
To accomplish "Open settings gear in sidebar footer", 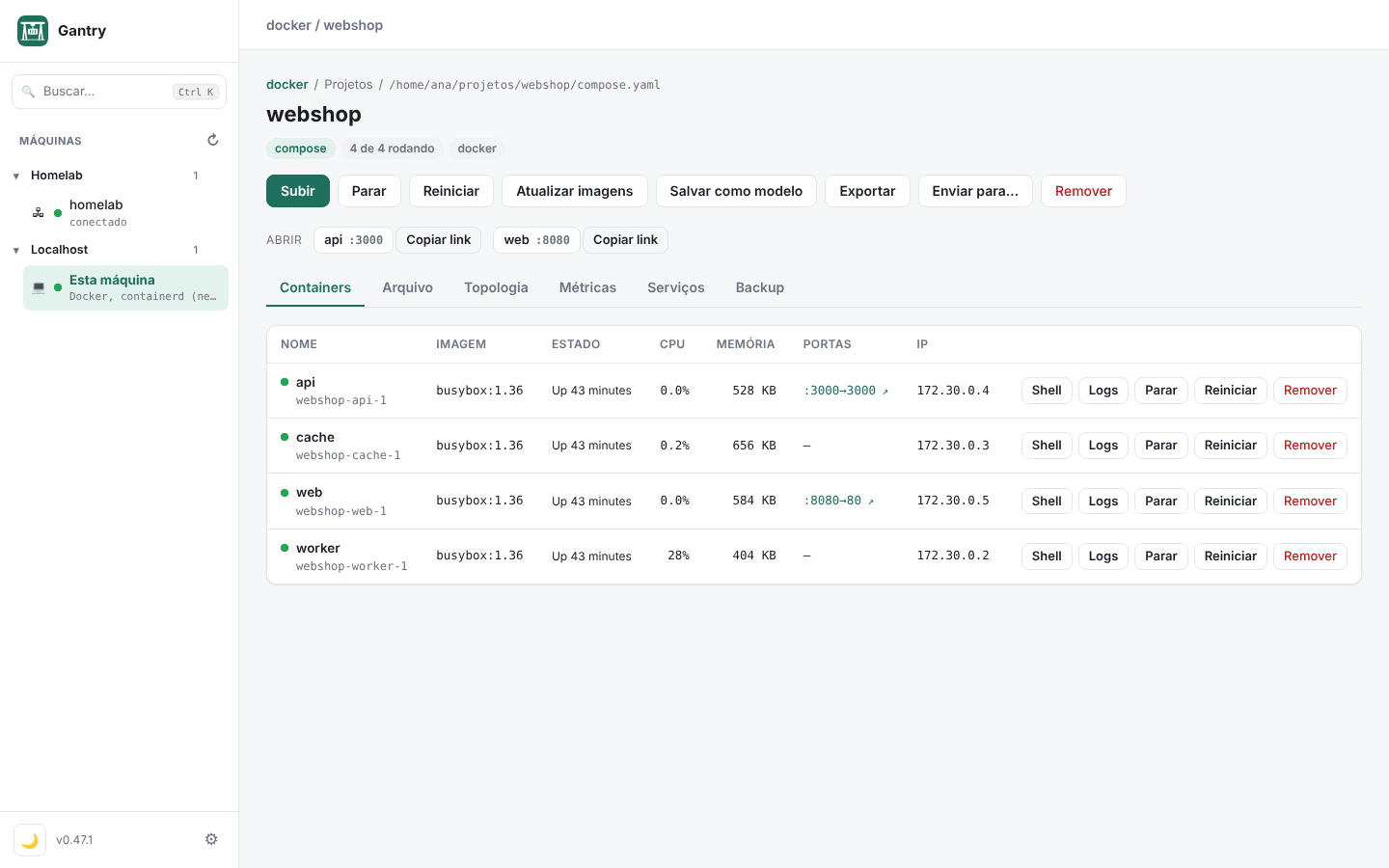I will [x=211, y=839].
